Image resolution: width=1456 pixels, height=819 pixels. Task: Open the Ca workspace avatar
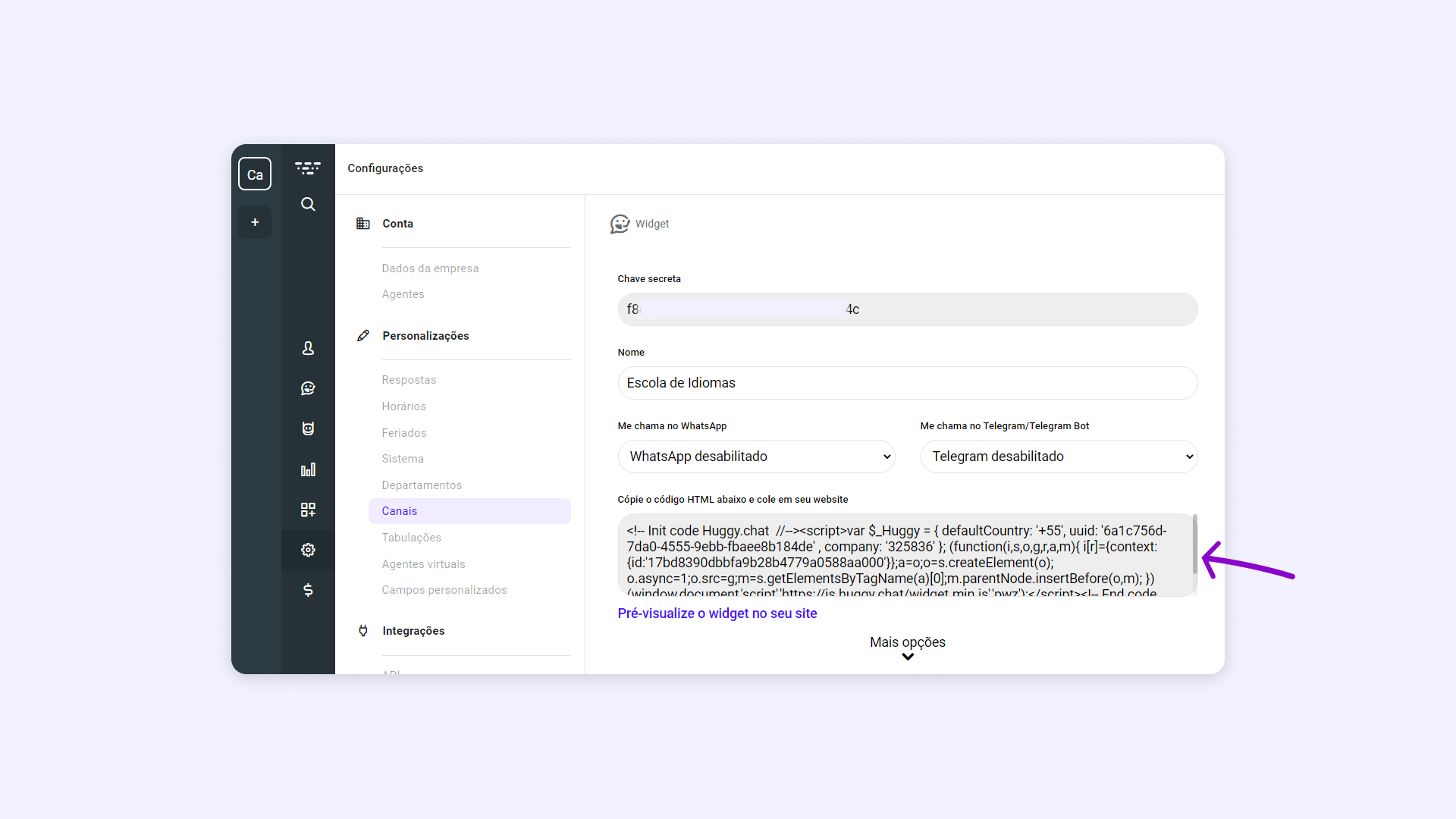255,174
